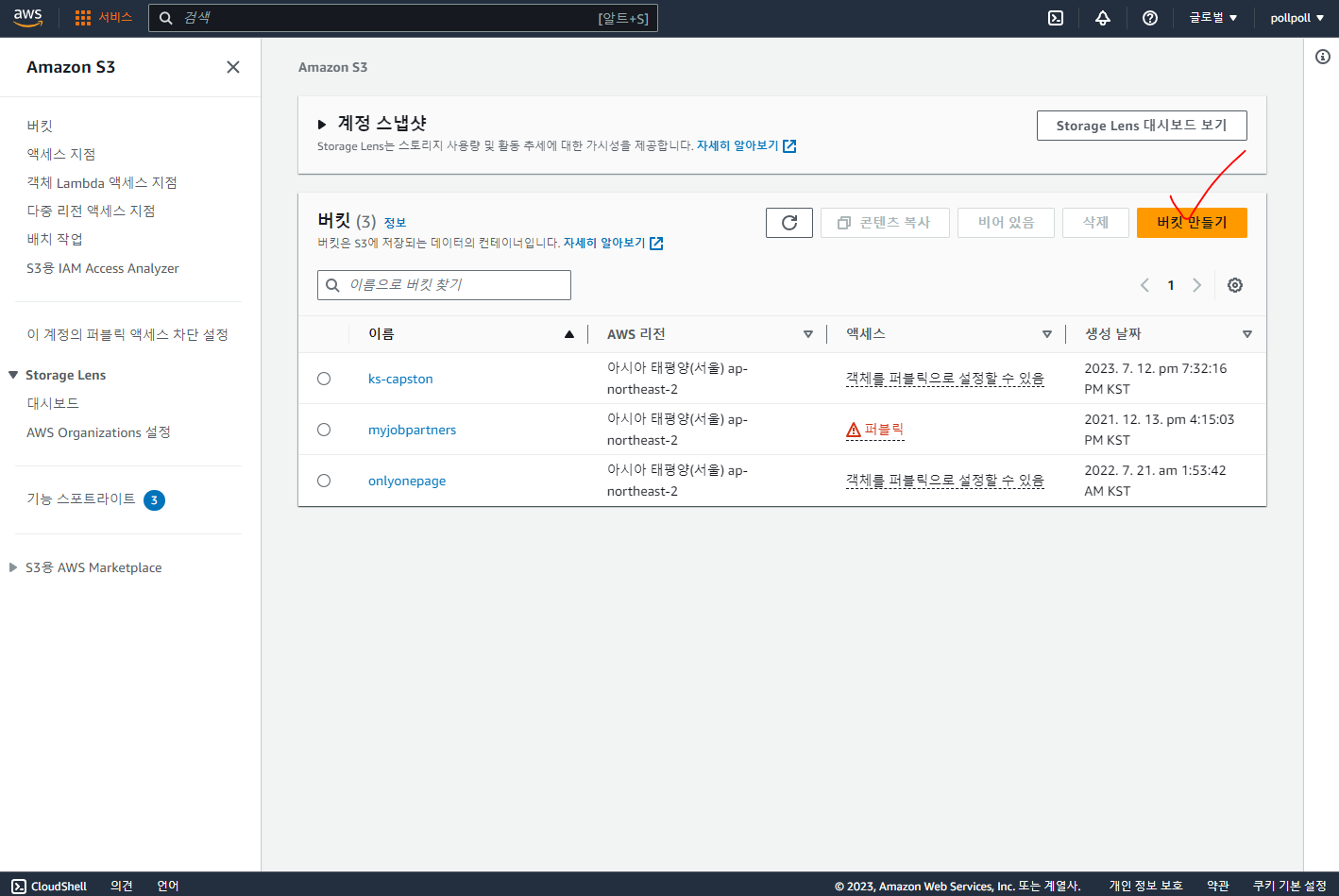This screenshot has height=896, width=1339.
Task: Focus the 이름으로 버킷 찾기 field
Action: (444, 285)
